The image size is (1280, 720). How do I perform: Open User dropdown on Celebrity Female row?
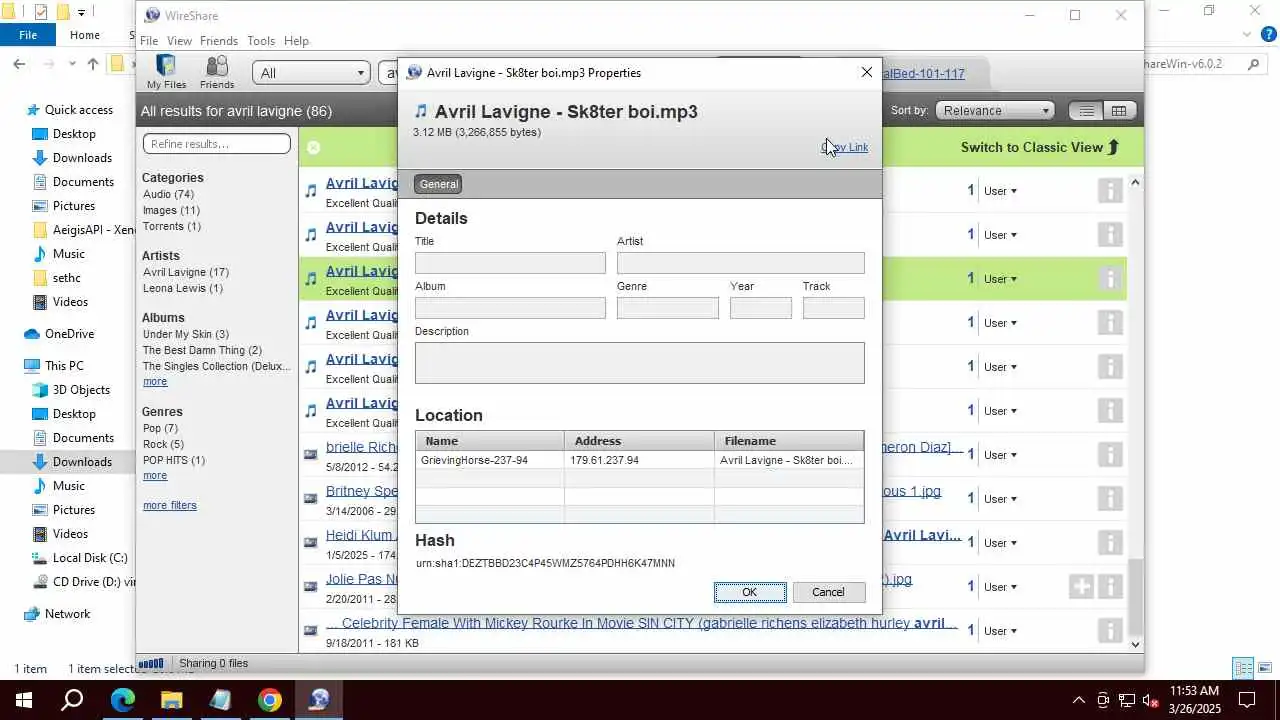click(1000, 631)
